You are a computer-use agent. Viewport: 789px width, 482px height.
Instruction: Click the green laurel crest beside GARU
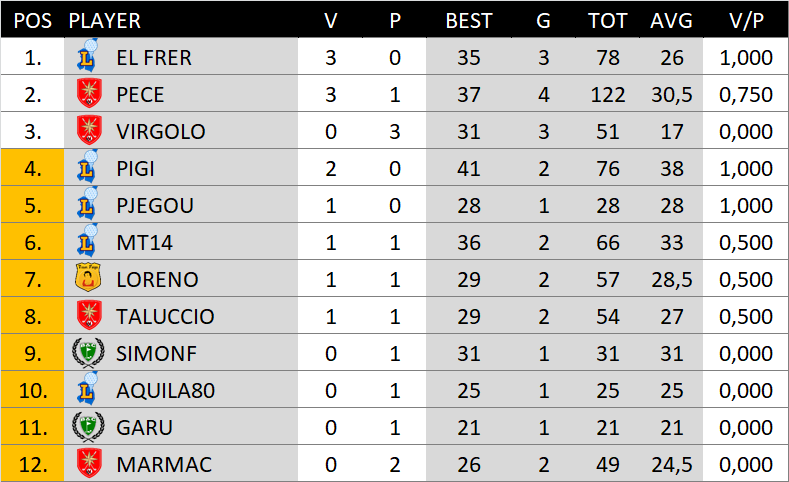pyautogui.click(x=89, y=427)
